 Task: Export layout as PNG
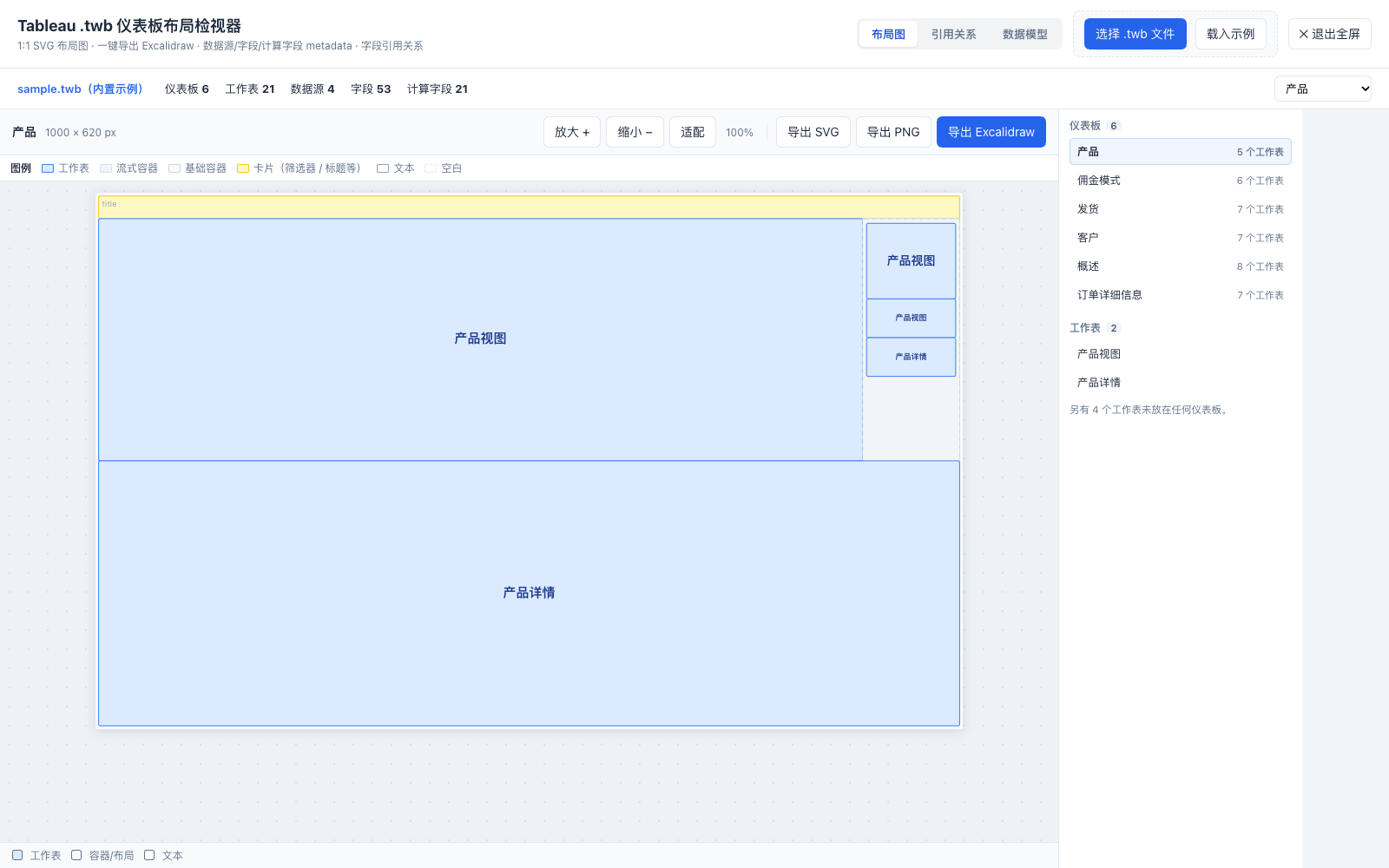pyautogui.click(x=893, y=132)
